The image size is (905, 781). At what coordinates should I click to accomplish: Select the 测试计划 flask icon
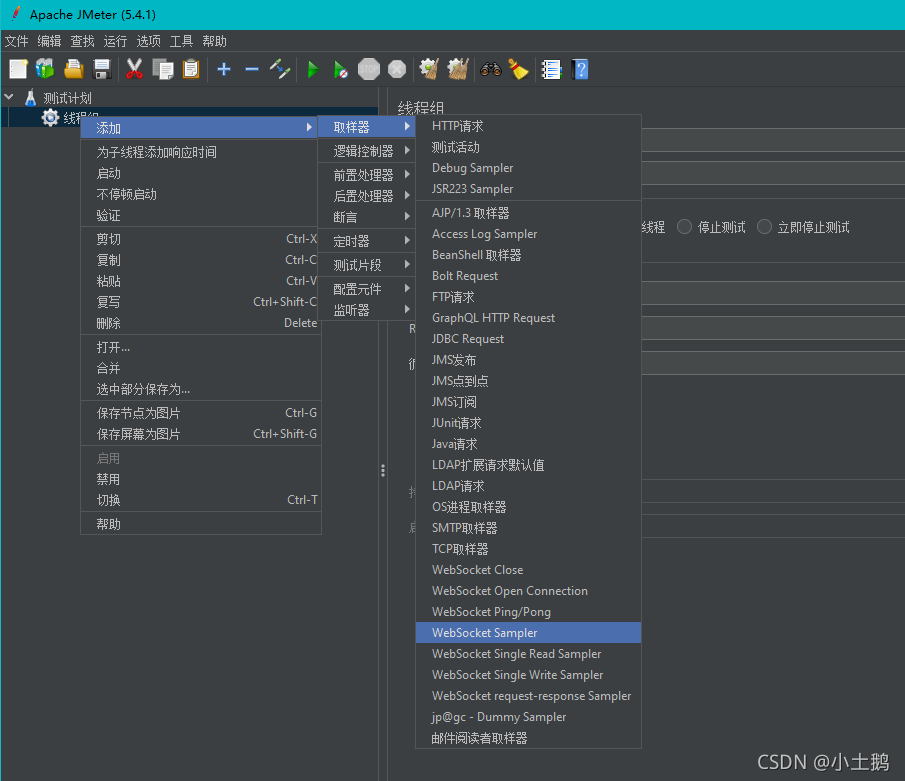pos(31,98)
